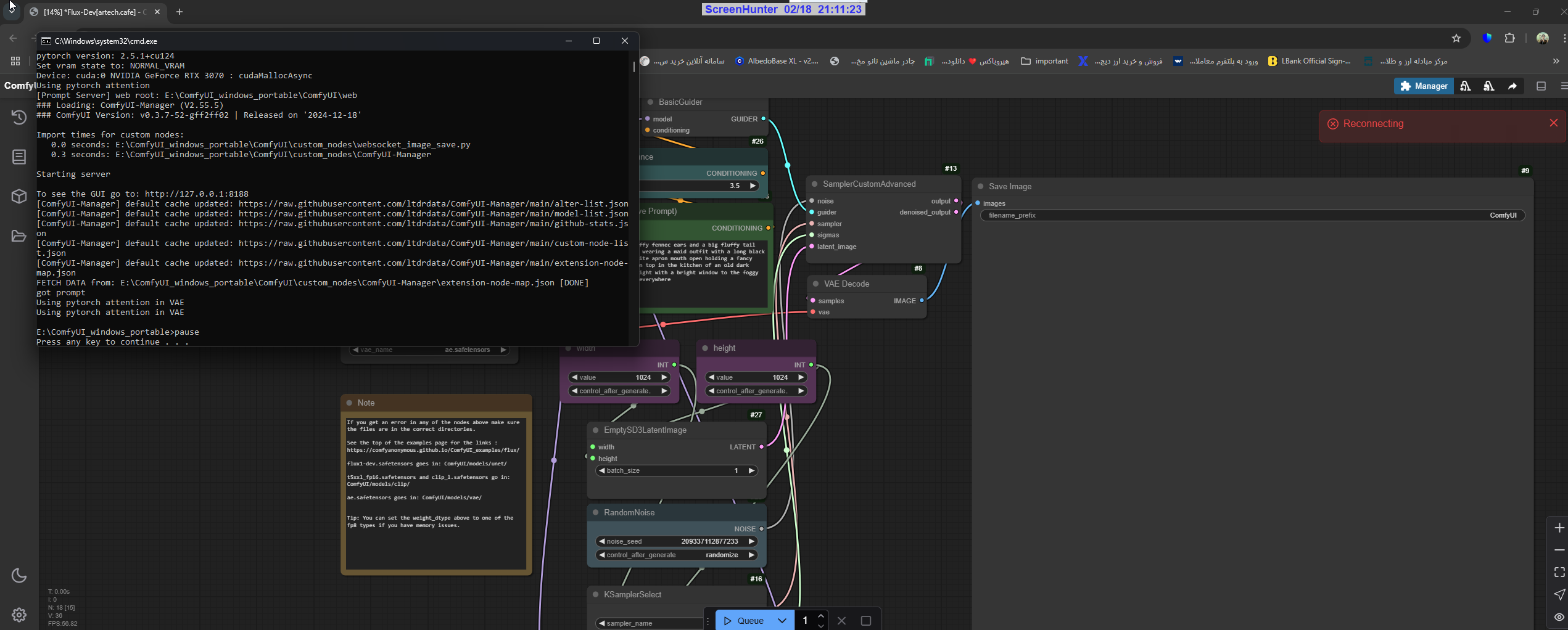Open the queue history sidebar panel
This screenshot has width=1568, height=630.
(x=19, y=117)
